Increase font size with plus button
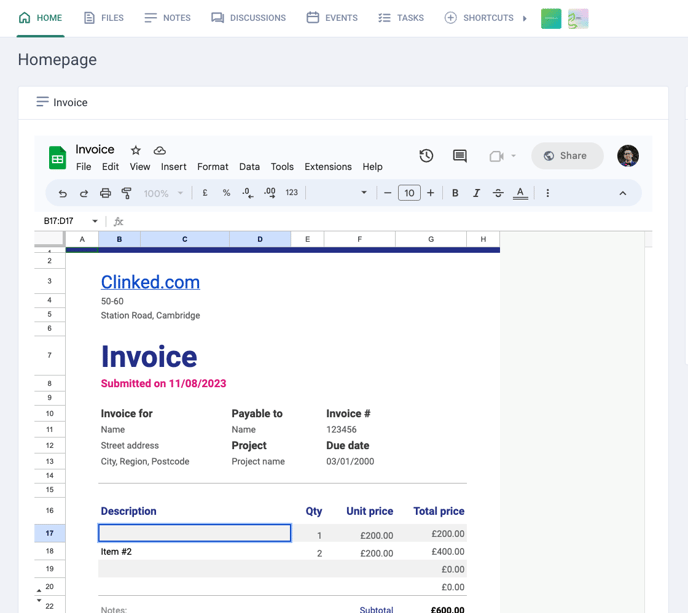 tap(430, 193)
